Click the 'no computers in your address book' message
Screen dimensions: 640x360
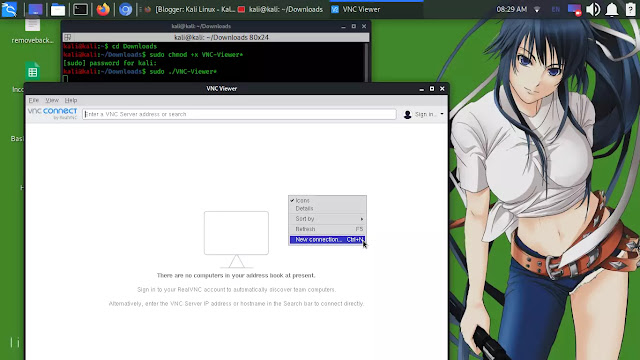(236, 276)
